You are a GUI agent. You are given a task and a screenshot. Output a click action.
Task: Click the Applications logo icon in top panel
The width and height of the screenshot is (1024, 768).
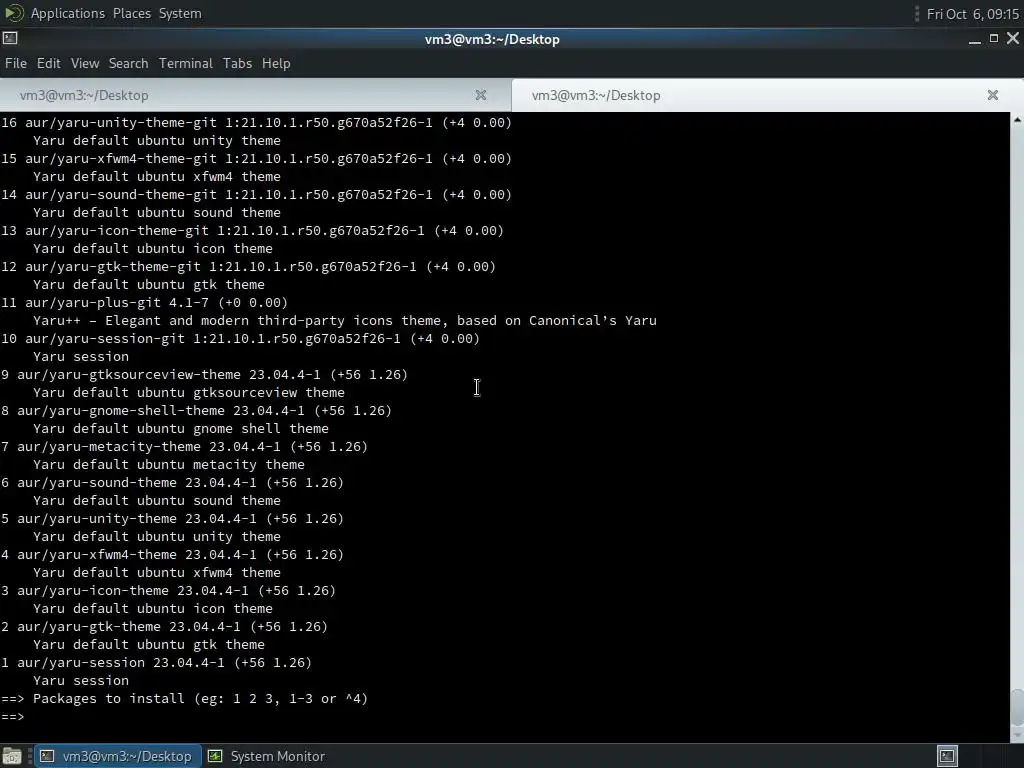(14, 13)
